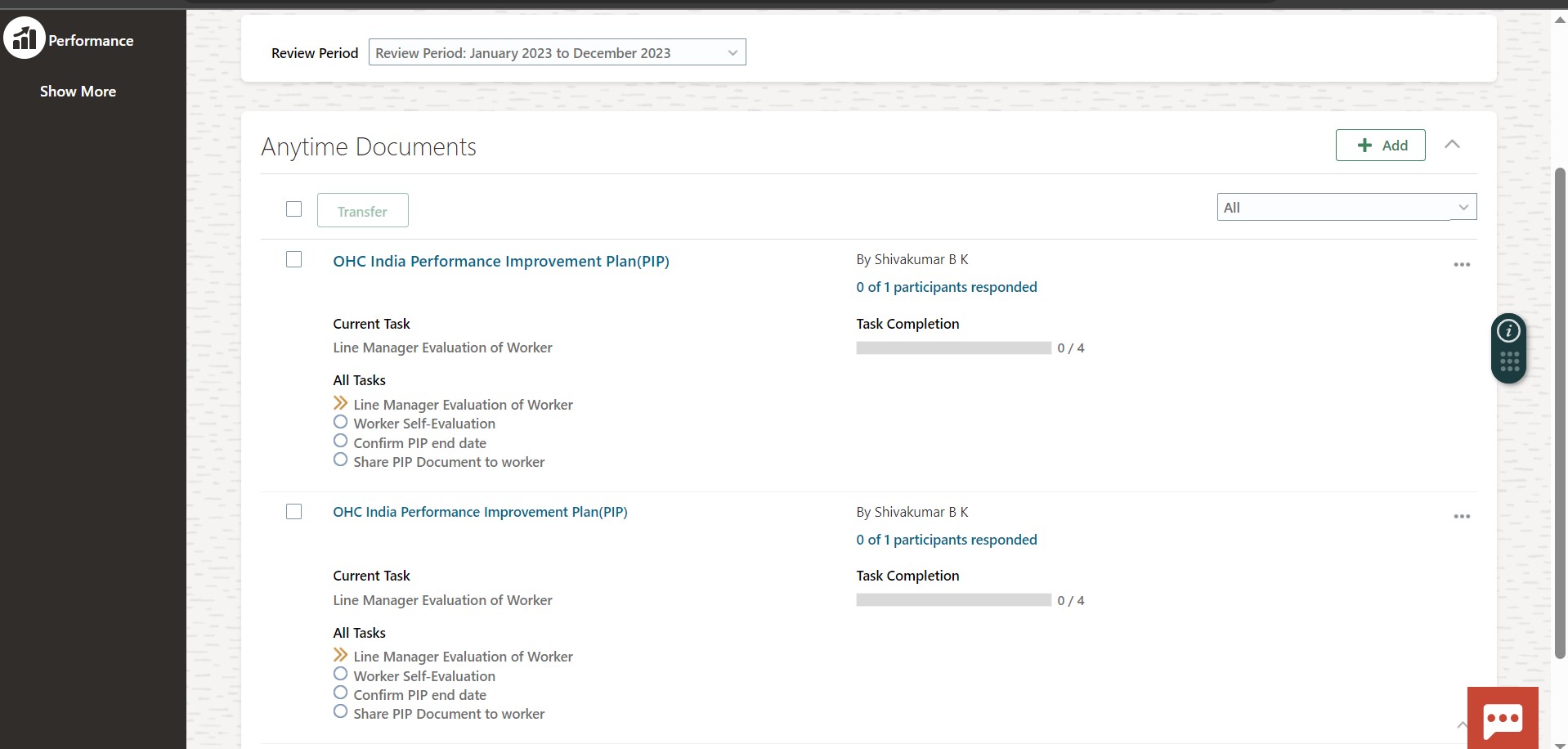Check the second OHC India PIP document checkbox
Viewport: 1568px width, 749px height.
(x=293, y=511)
